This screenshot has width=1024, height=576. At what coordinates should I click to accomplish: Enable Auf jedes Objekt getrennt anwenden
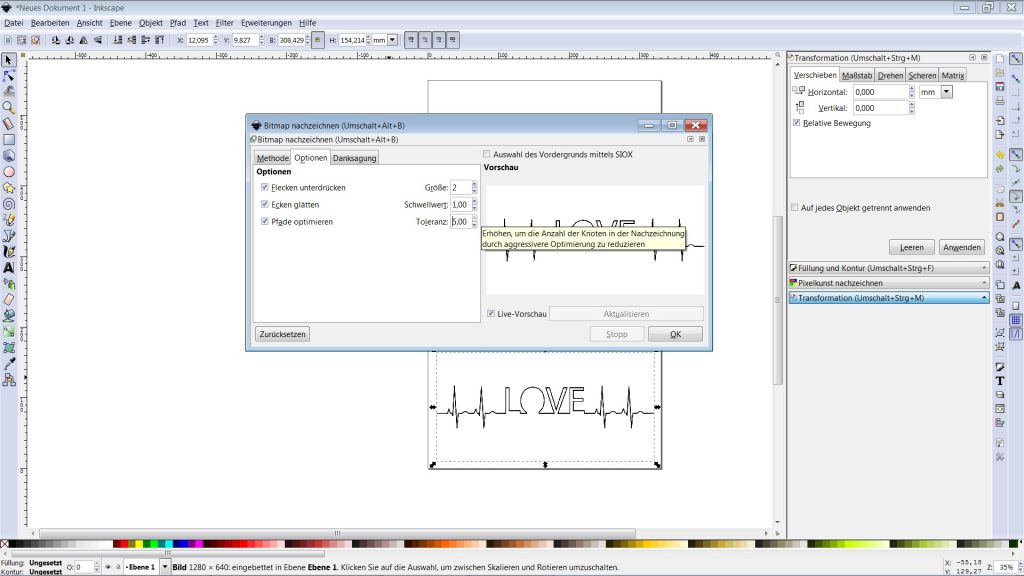point(795,208)
